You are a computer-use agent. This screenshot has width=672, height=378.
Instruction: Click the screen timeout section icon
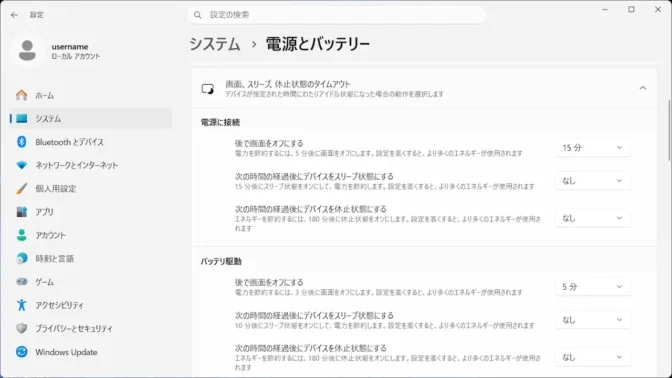click(208, 89)
